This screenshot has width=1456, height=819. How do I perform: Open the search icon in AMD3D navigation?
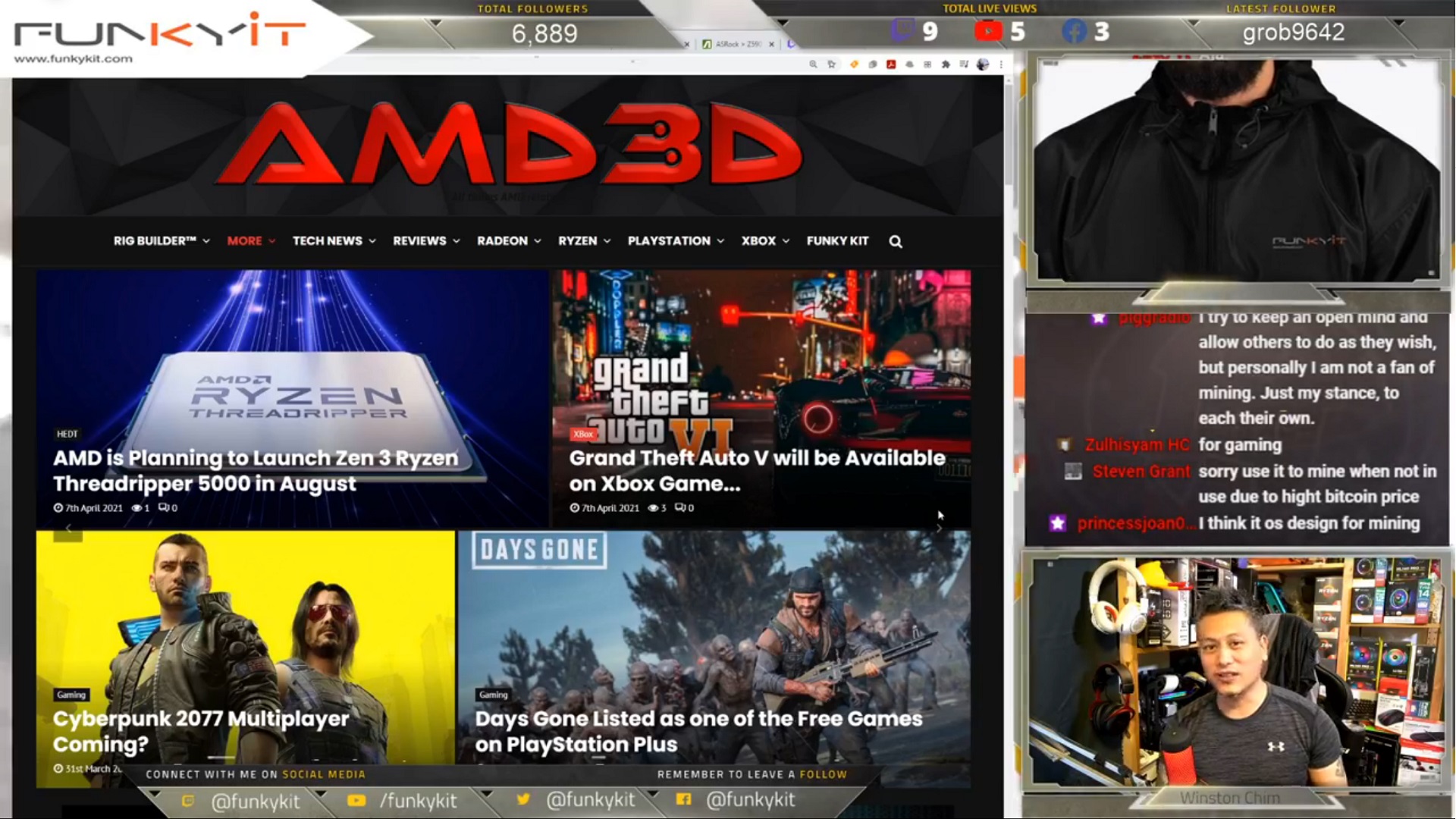pos(896,241)
